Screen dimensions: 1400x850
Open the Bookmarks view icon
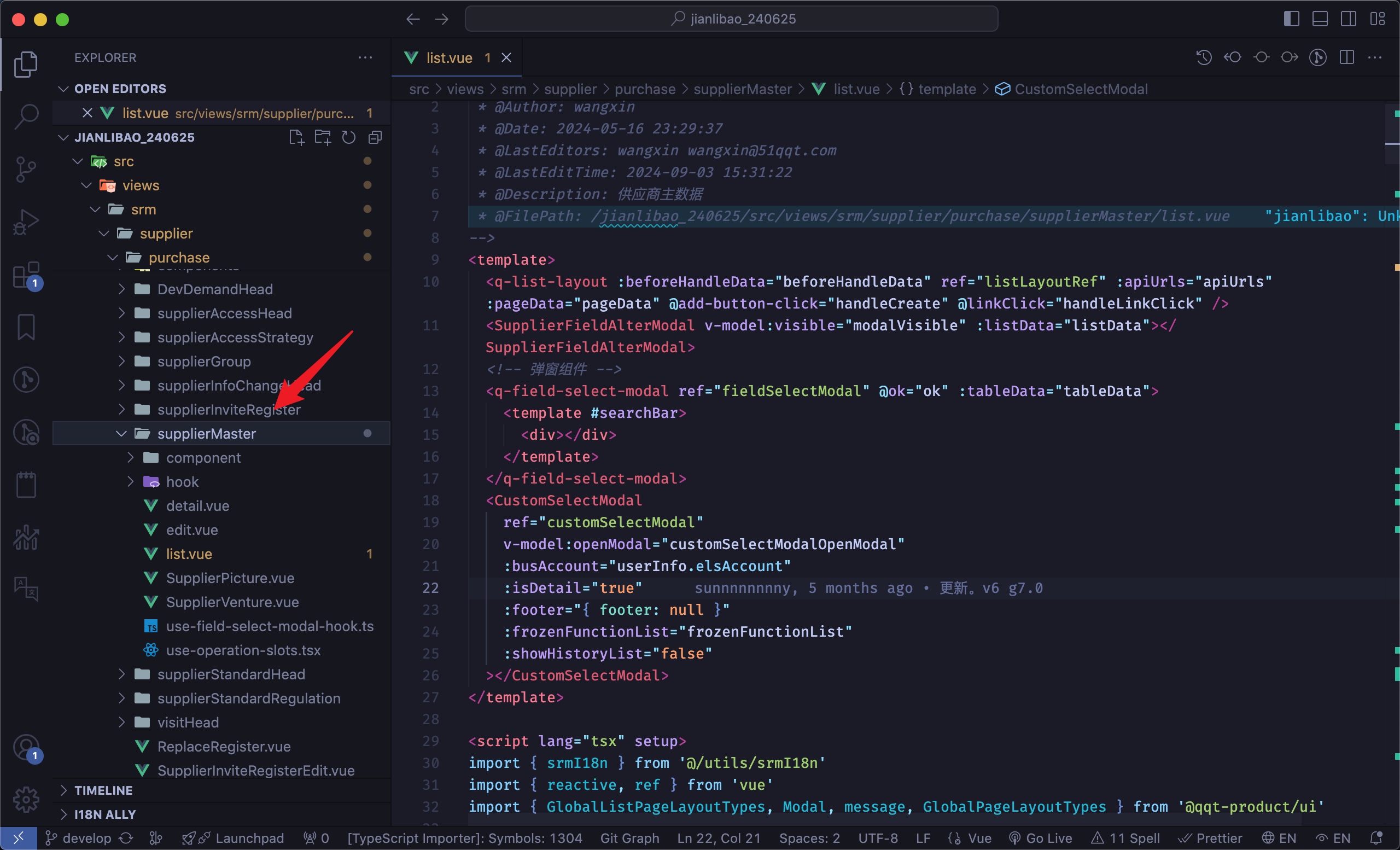pos(26,327)
